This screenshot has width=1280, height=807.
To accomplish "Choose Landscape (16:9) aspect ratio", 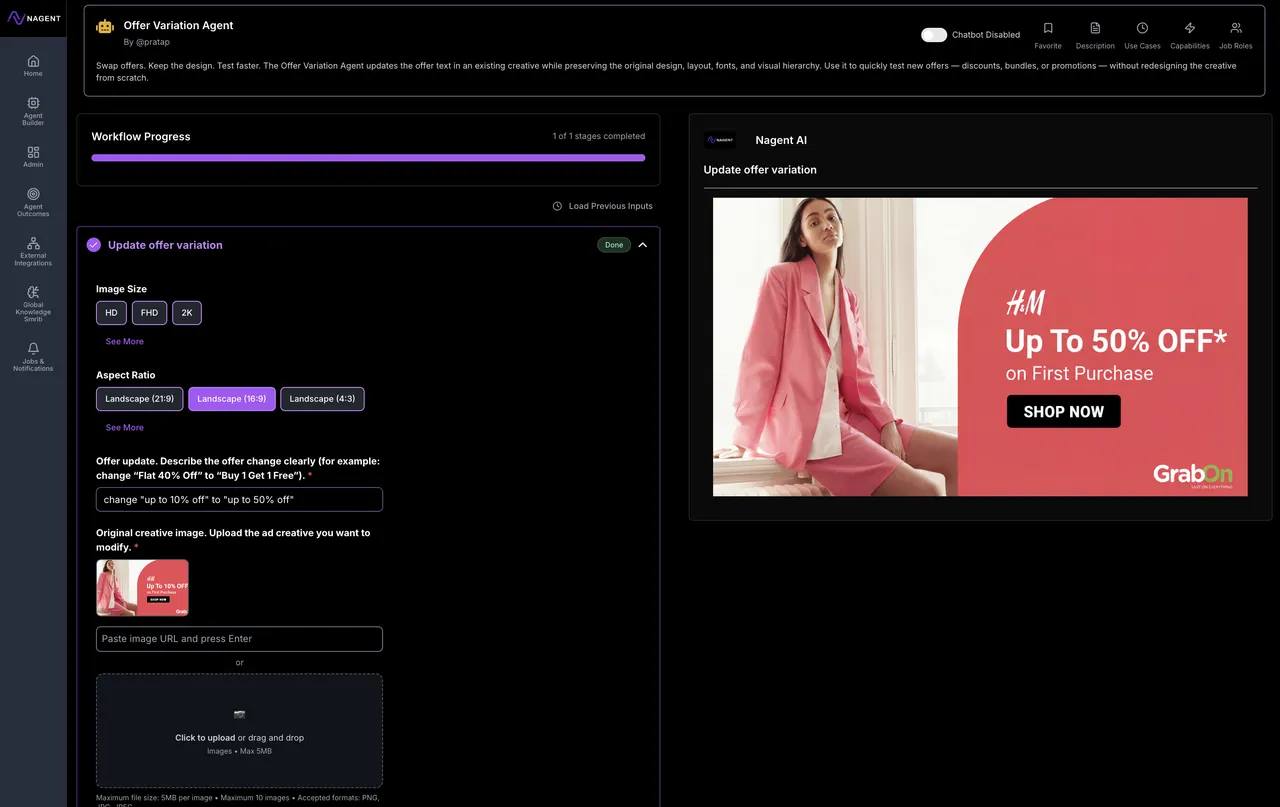I will 232,399.
